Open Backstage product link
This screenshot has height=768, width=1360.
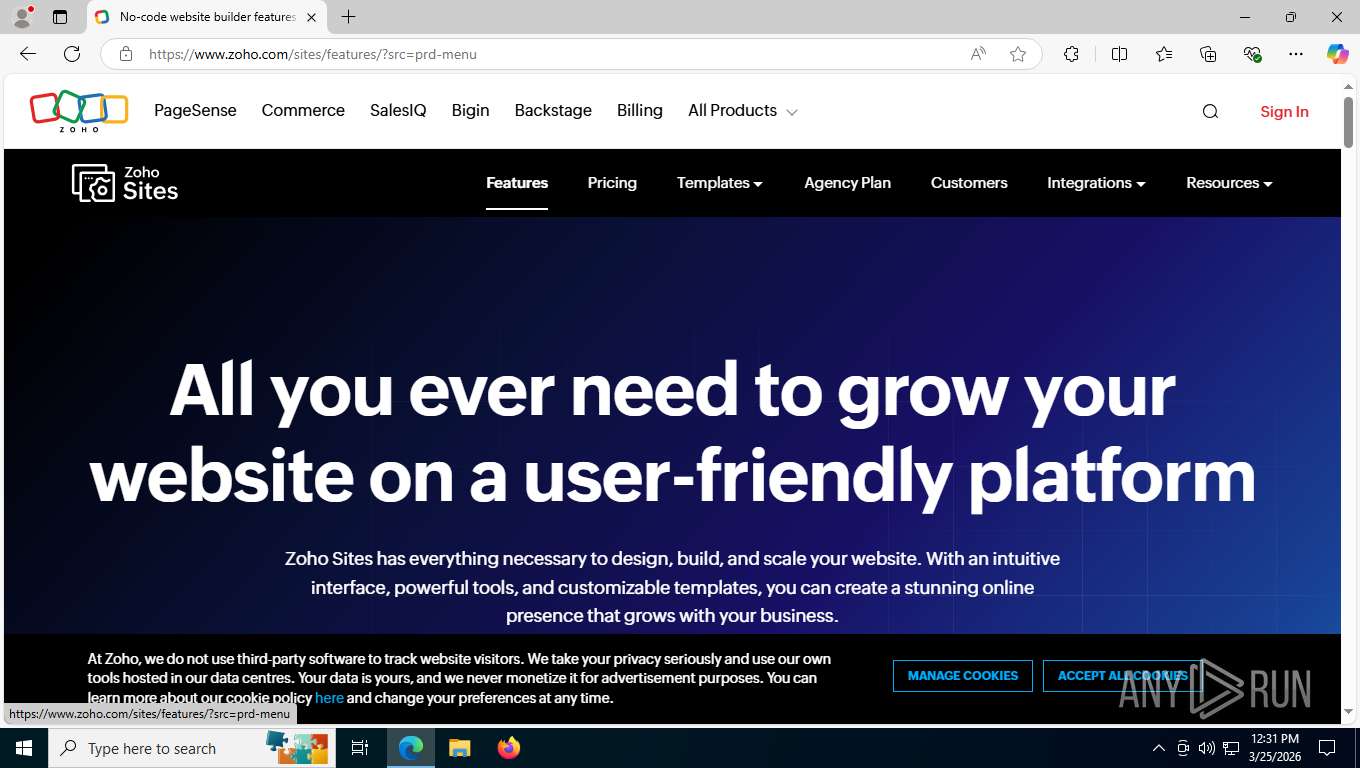click(553, 110)
